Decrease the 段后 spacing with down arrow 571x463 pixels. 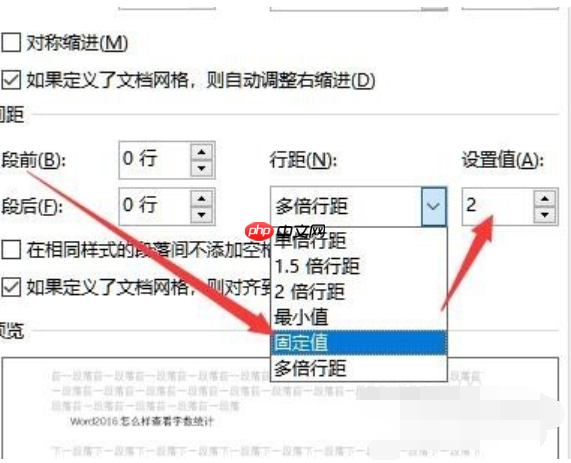pos(201,215)
